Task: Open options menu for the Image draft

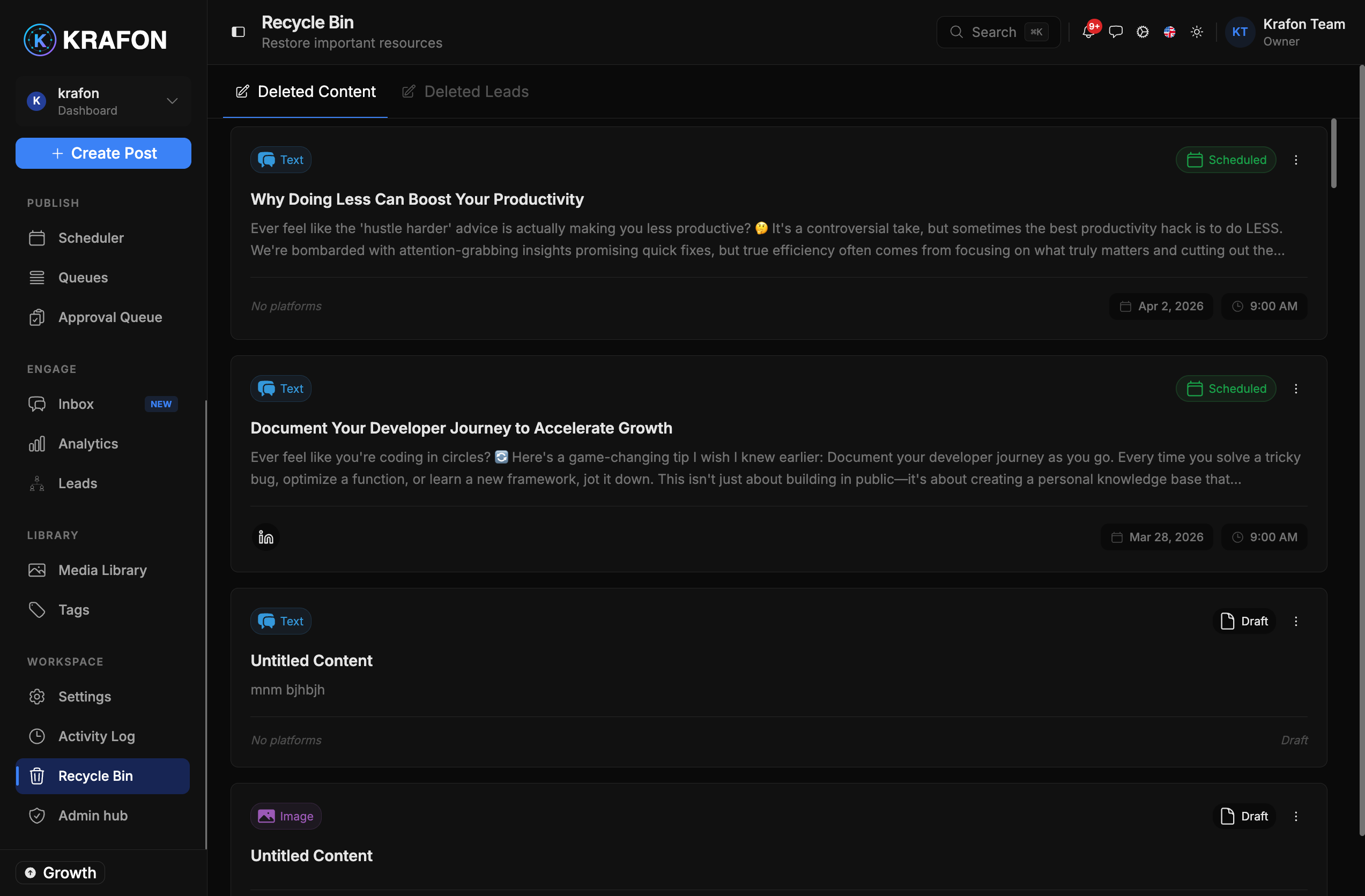Action: coord(1296,816)
